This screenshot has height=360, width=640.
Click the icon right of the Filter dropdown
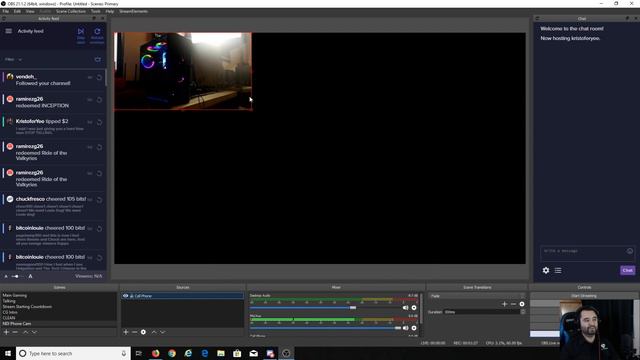click(98, 60)
